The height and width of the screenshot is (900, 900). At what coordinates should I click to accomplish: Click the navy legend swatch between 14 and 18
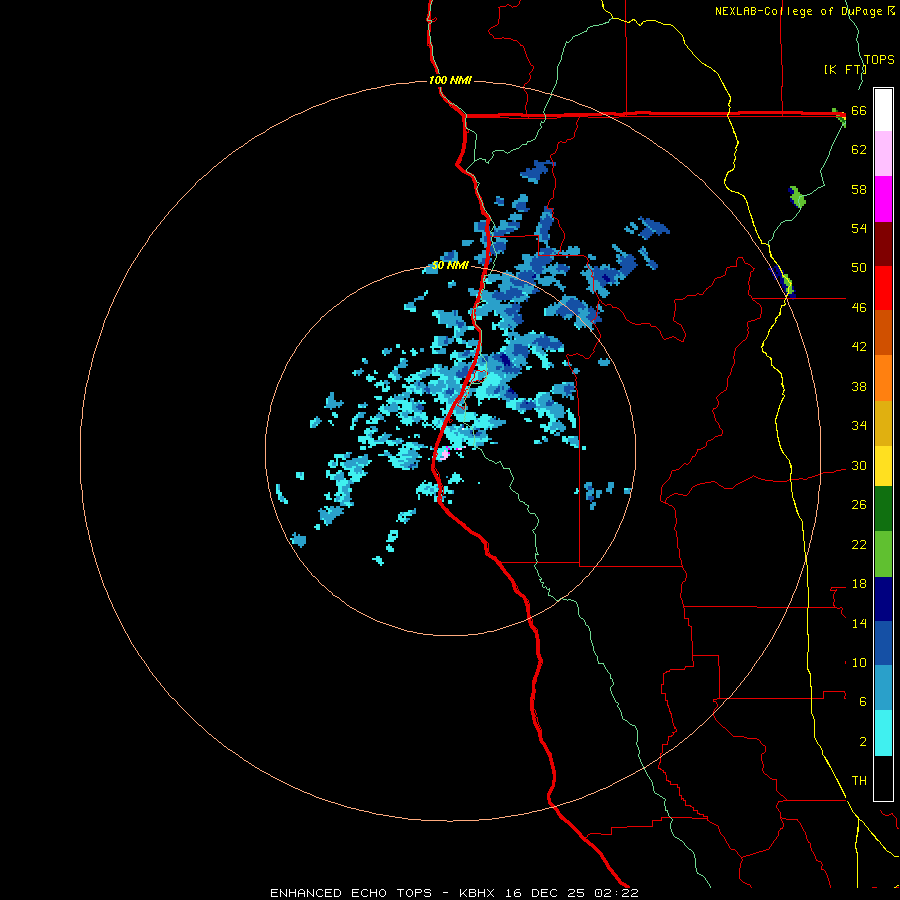click(x=883, y=599)
